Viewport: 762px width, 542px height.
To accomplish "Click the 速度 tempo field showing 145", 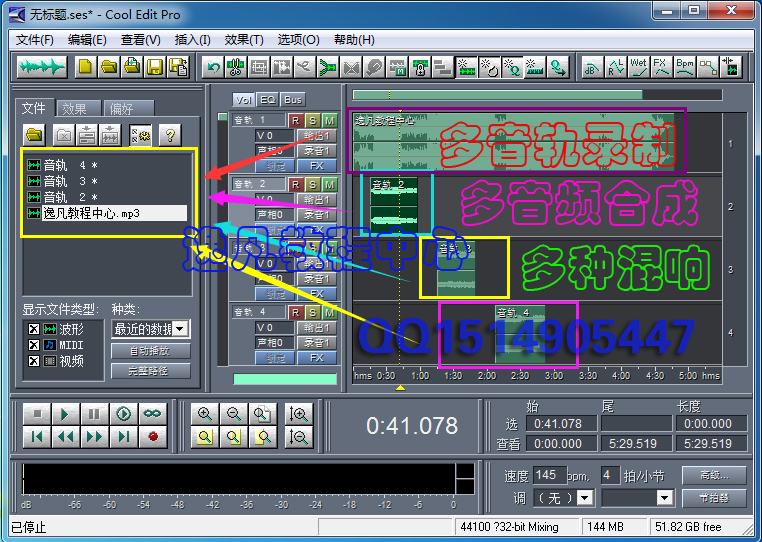I will tap(550, 475).
